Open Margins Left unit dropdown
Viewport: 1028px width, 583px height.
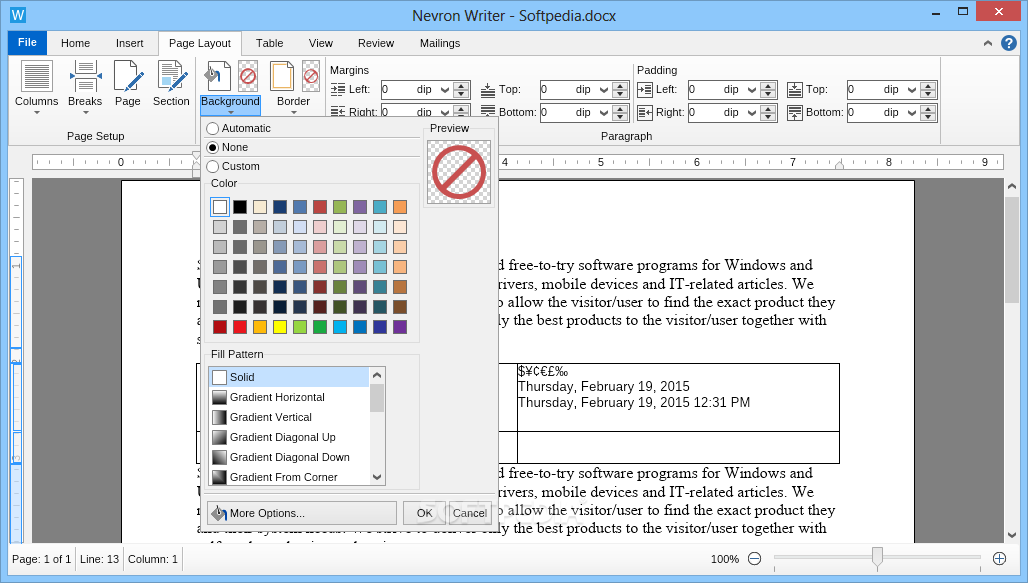tap(445, 90)
